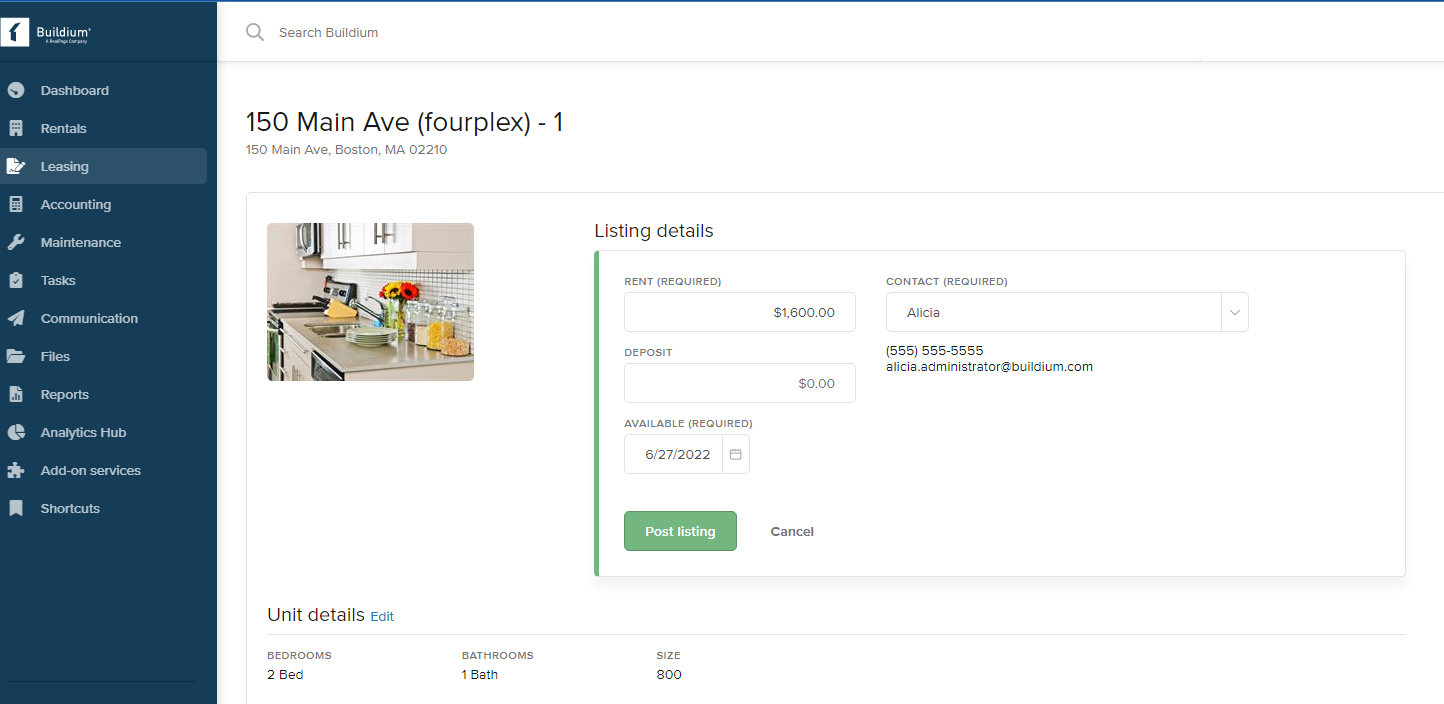Click email alicia.administrator@buildium.com

(989, 367)
